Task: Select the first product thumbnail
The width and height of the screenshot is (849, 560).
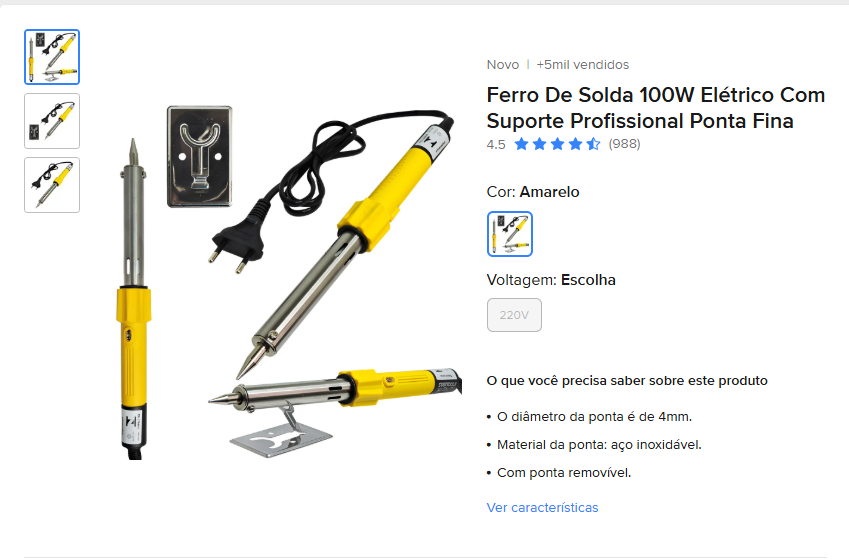Action: 52,57
